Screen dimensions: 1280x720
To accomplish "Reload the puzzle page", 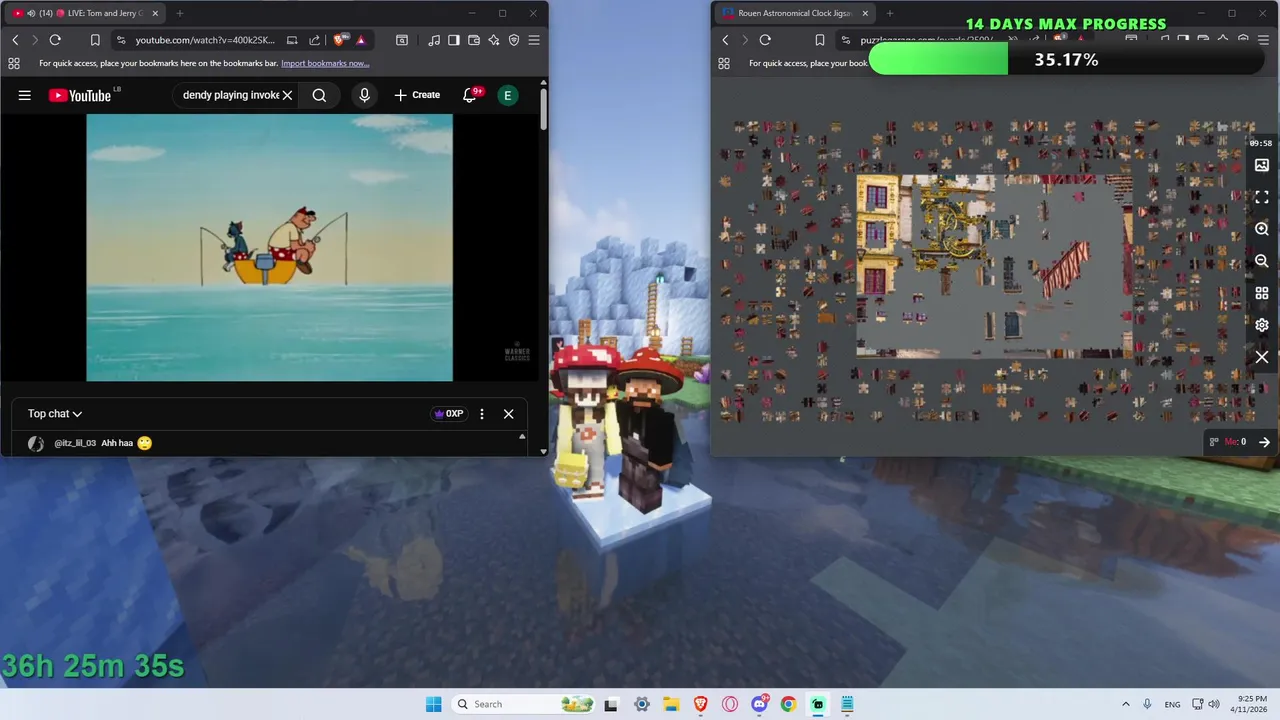I will (x=765, y=40).
